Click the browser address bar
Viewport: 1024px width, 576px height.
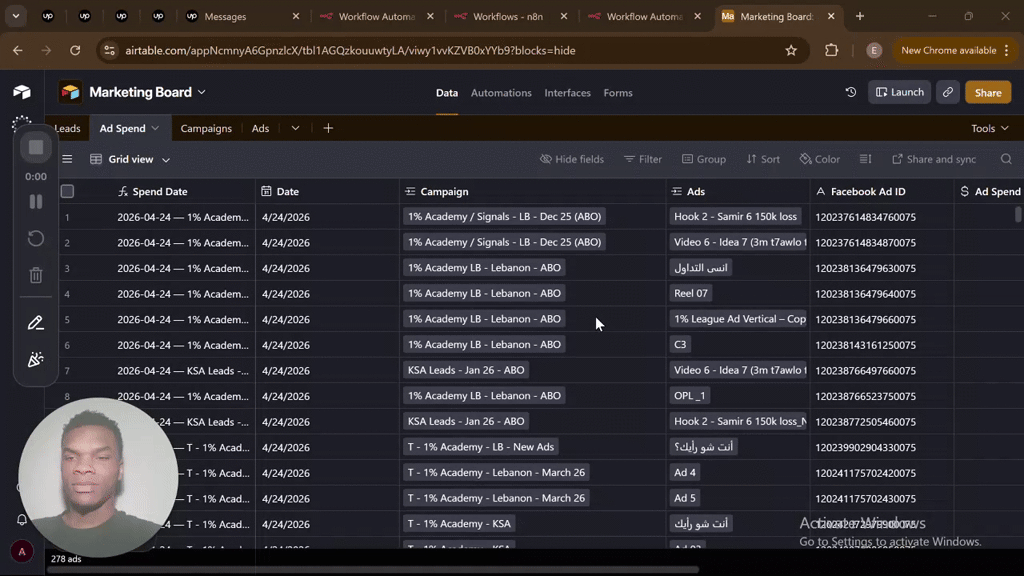click(451, 50)
